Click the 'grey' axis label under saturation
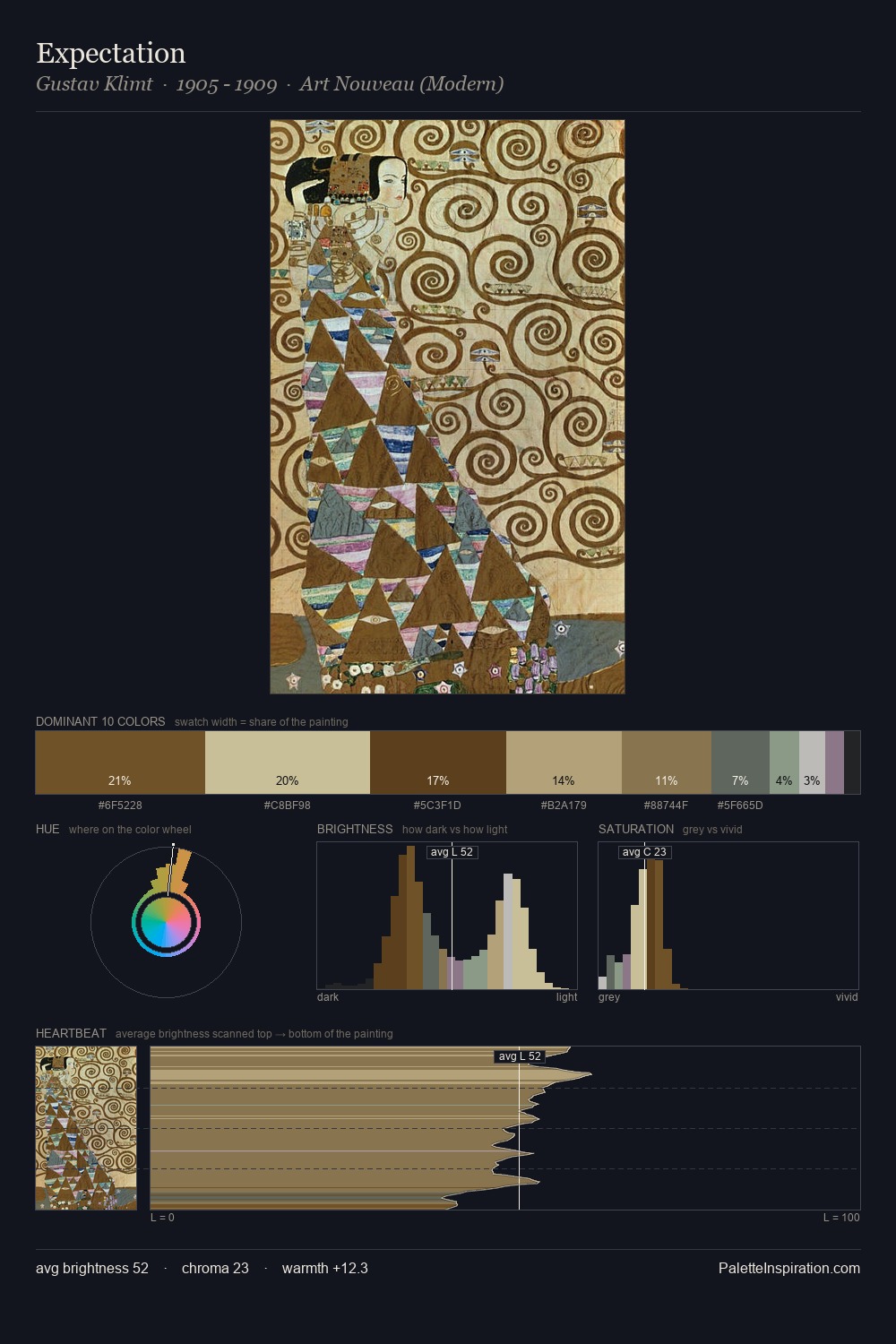 [x=609, y=997]
